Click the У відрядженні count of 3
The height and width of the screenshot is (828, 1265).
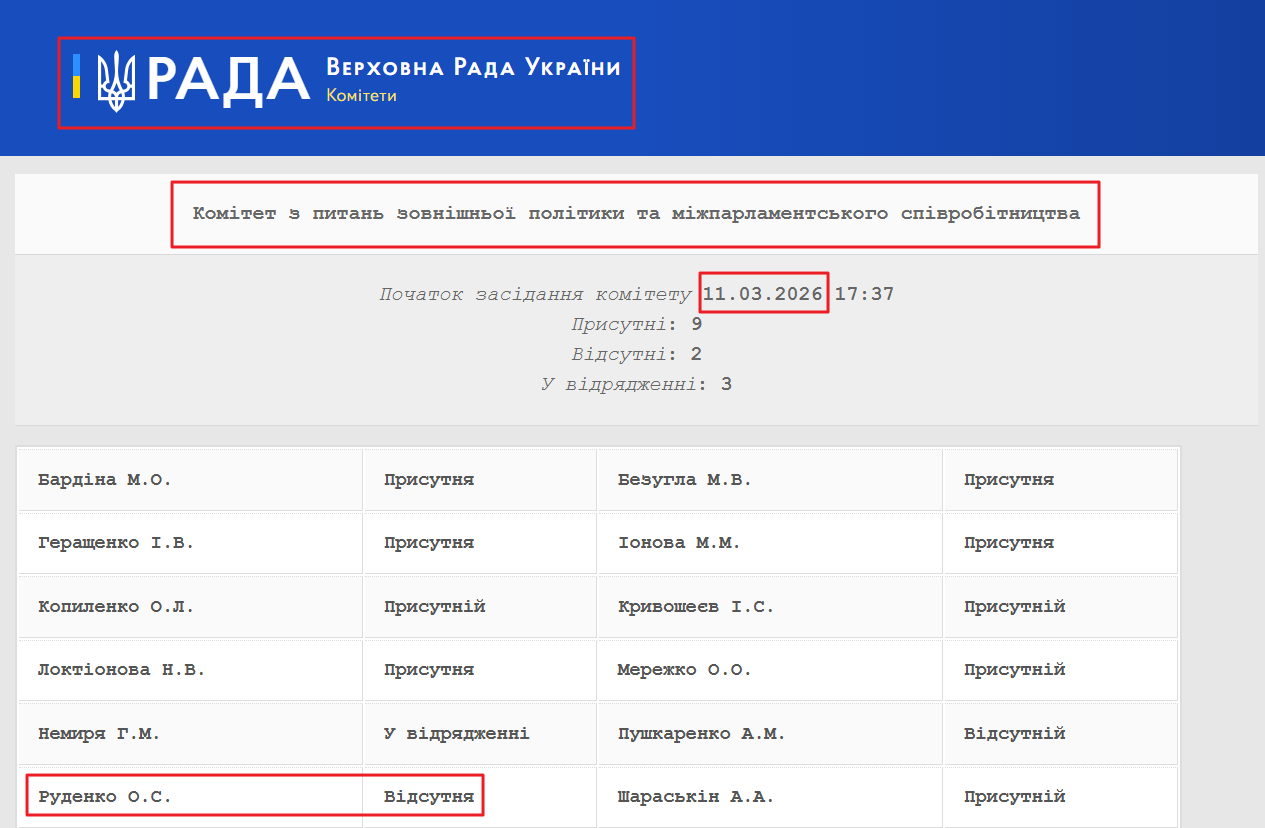pyautogui.click(x=727, y=384)
